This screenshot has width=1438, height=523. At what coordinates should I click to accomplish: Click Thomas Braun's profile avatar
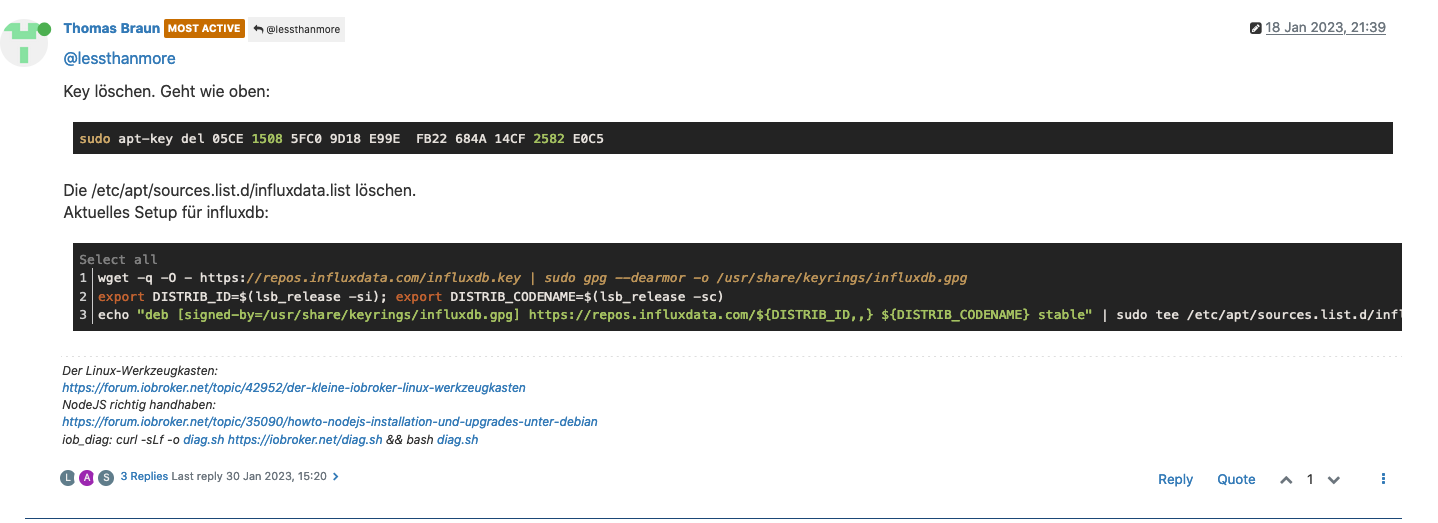(x=25, y=41)
